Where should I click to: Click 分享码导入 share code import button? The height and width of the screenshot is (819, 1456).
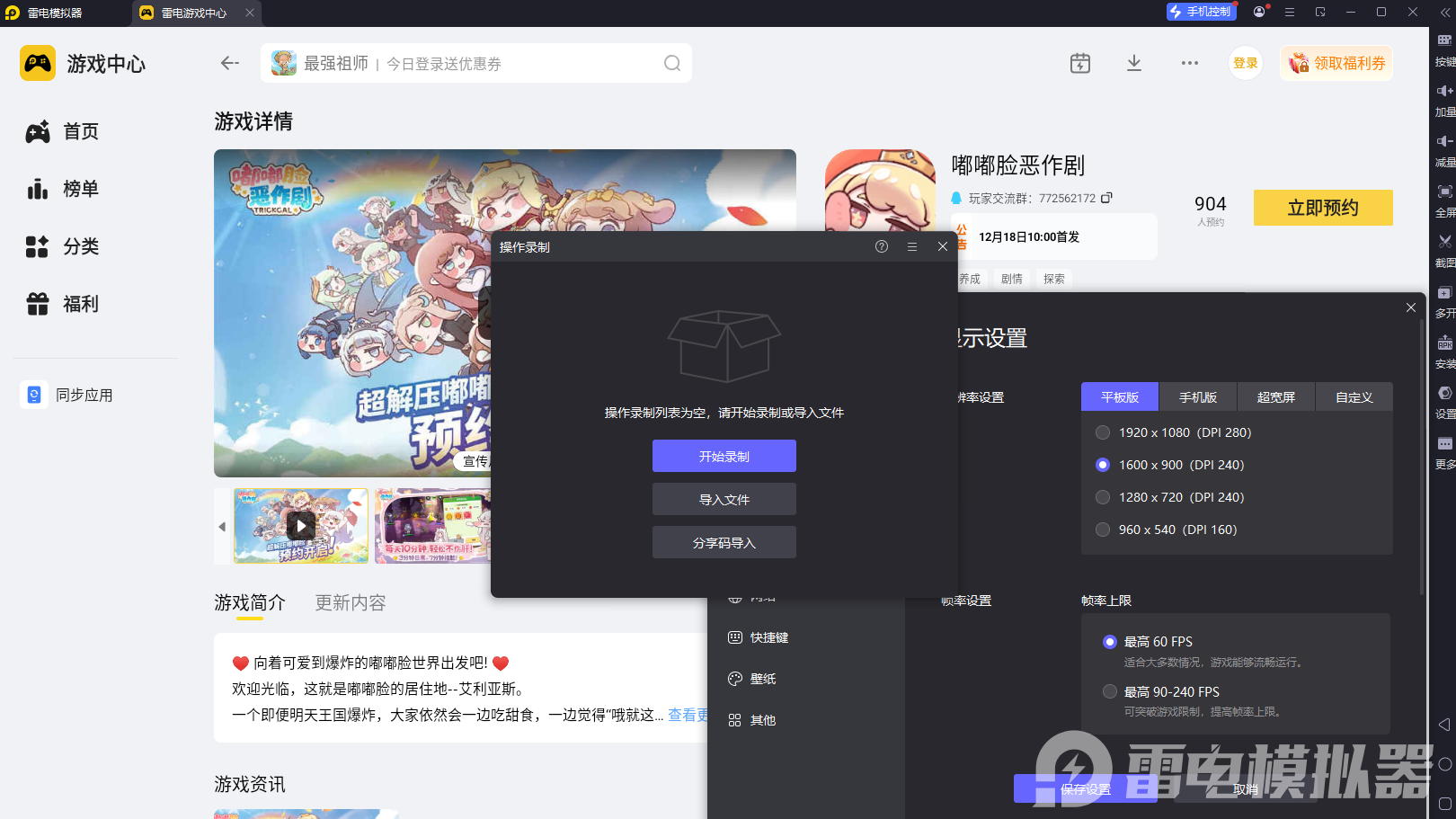coord(724,542)
